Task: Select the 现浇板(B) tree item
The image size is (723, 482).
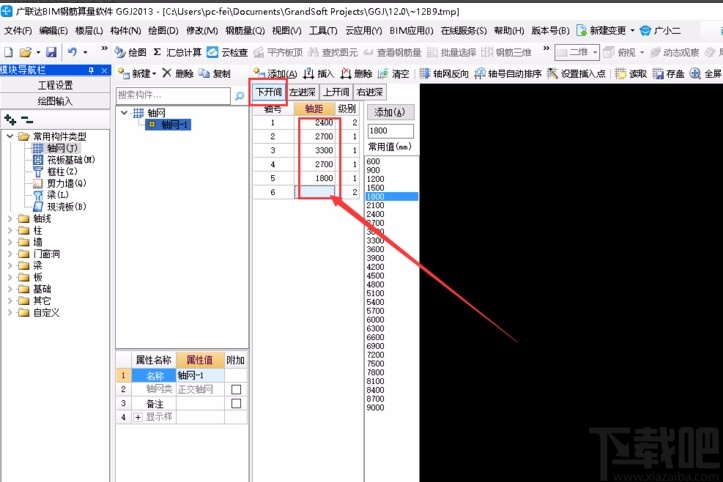Action: pyautogui.click(x=60, y=207)
